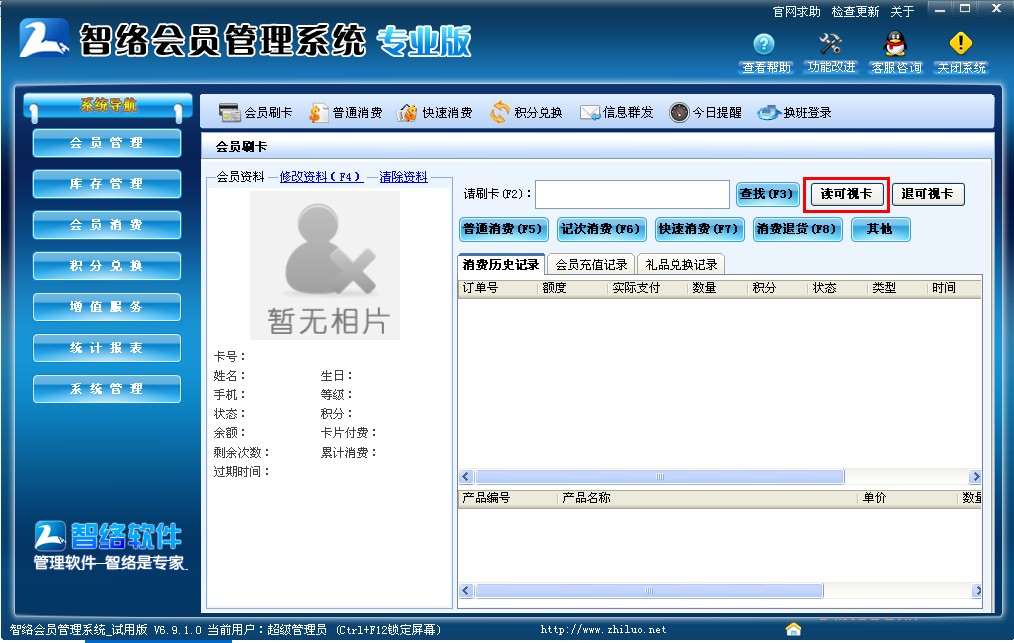
Task: Open the 积分兑换 toolbar icon
Action: [x=499, y=113]
